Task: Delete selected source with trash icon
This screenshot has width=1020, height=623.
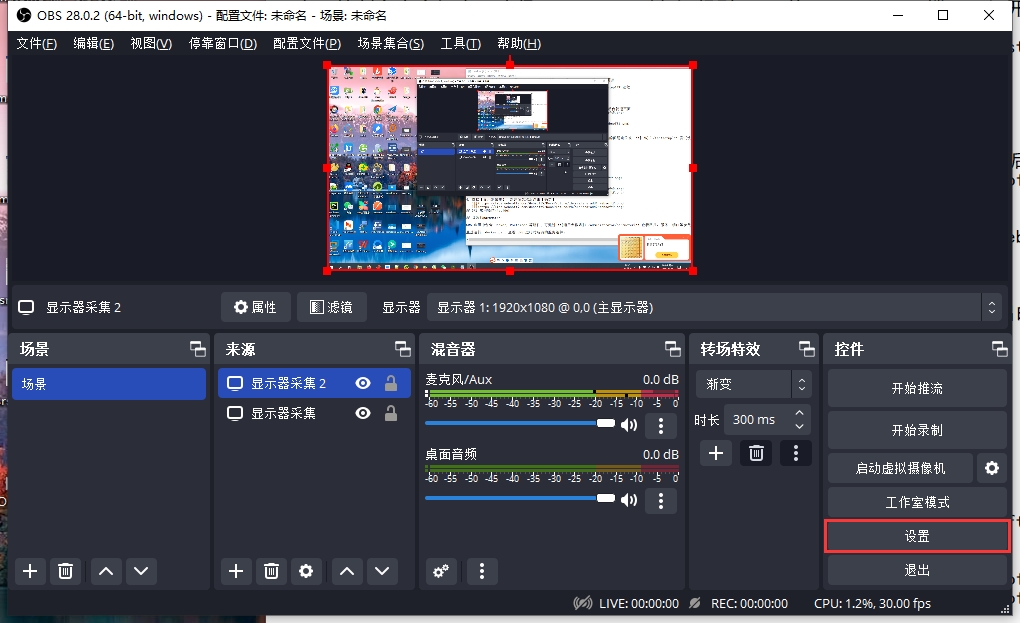Action: pyautogui.click(x=270, y=571)
